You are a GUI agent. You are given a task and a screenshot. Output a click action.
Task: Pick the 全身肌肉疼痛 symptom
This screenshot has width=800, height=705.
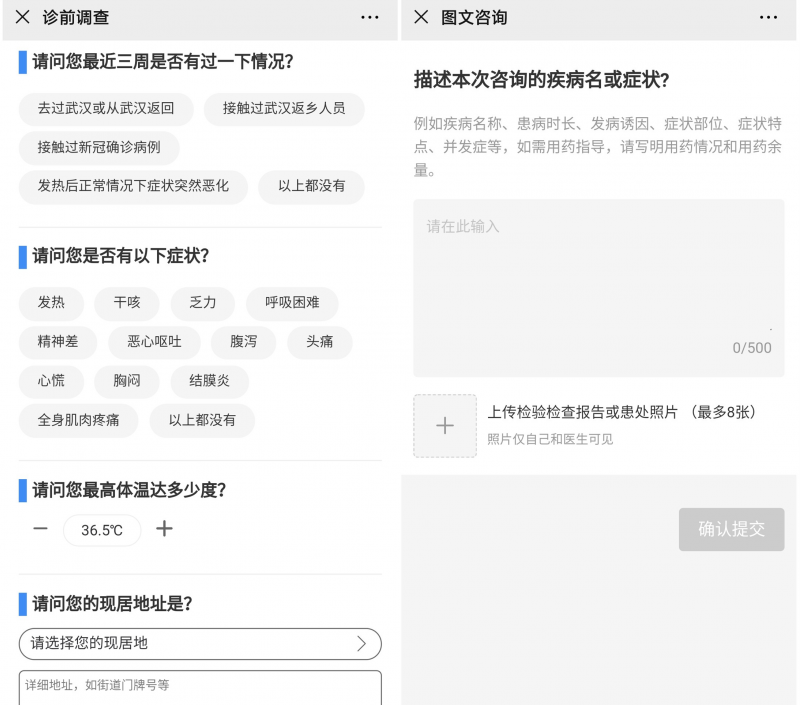79,420
